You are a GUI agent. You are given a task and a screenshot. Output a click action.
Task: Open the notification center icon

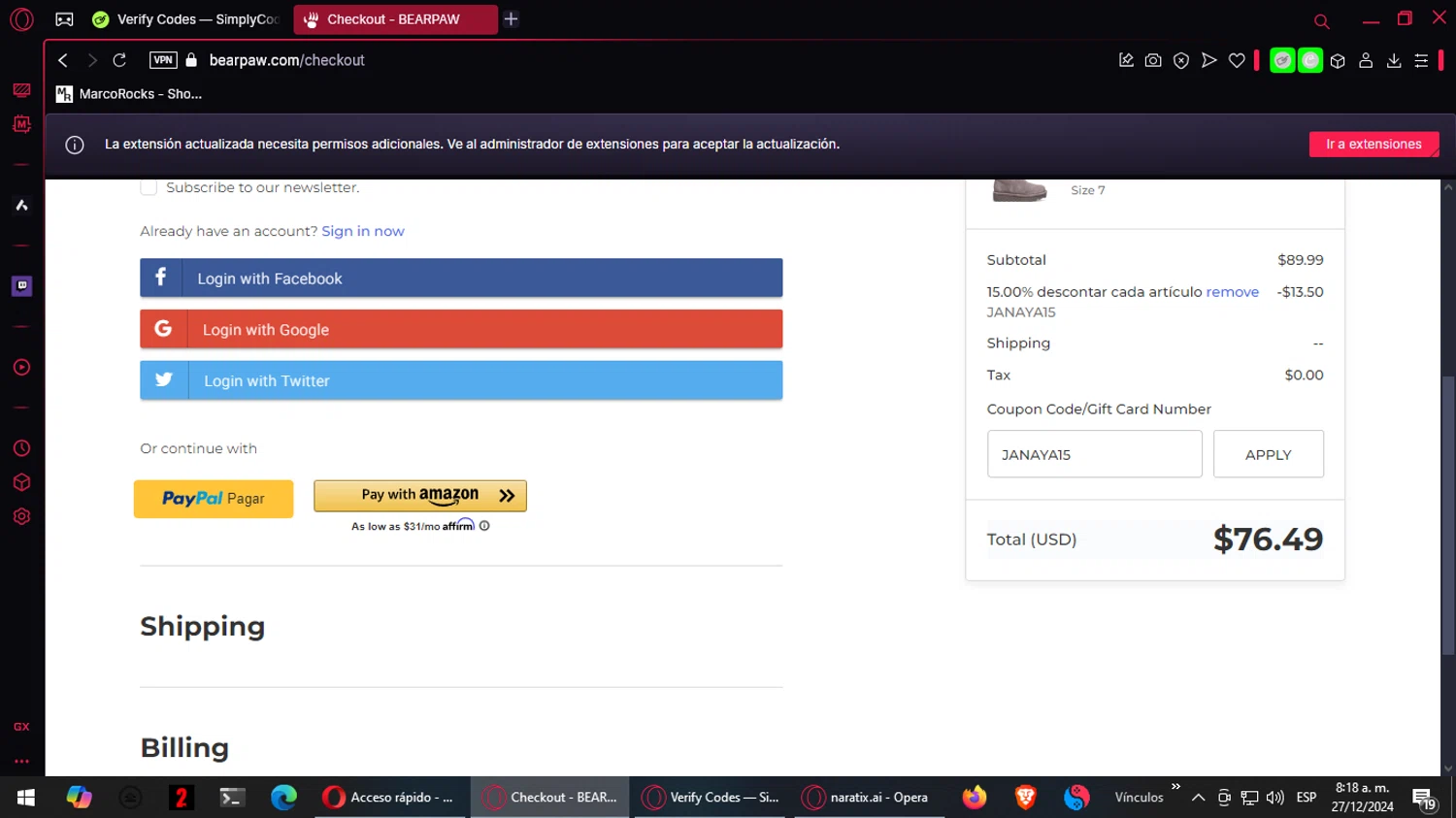pyautogui.click(x=1424, y=799)
